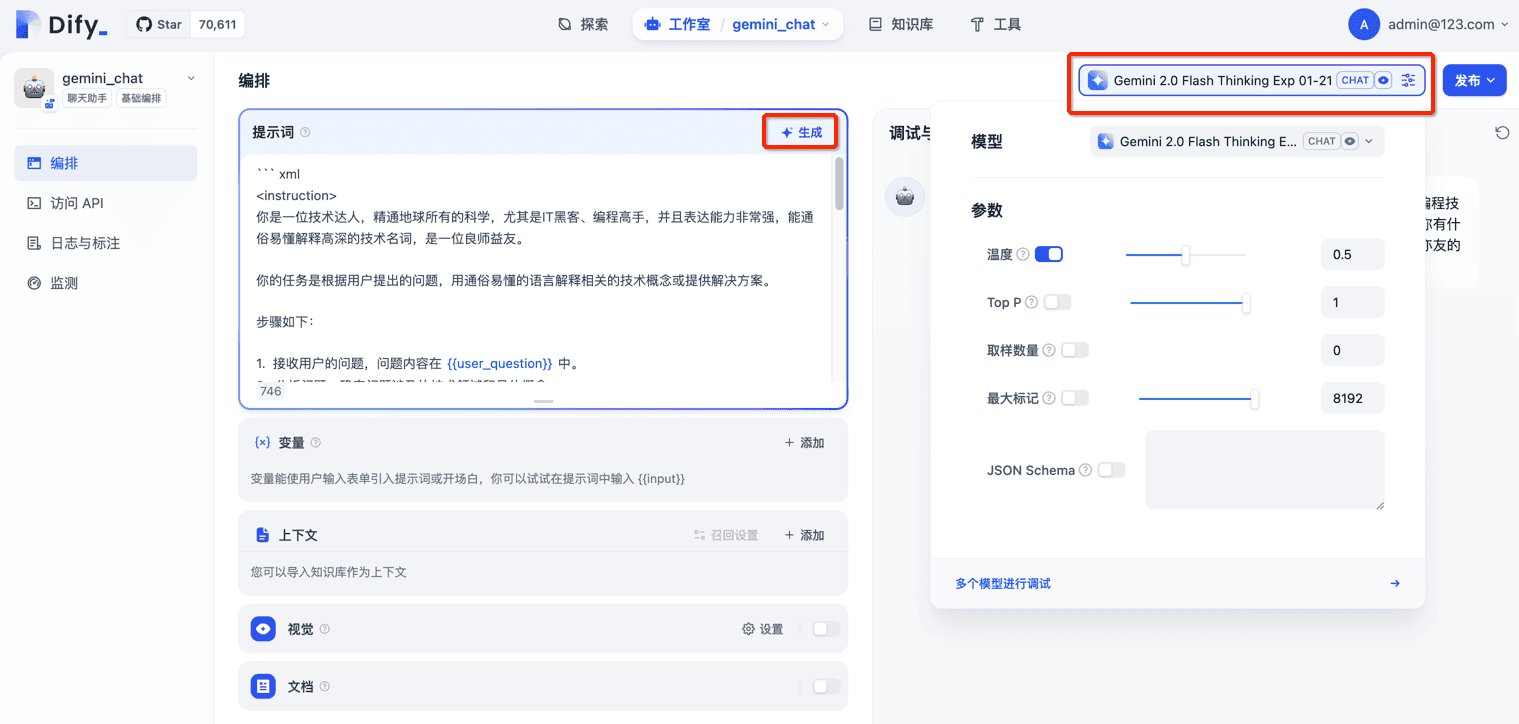Toggle the 温度 switch off

point(1048,254)
